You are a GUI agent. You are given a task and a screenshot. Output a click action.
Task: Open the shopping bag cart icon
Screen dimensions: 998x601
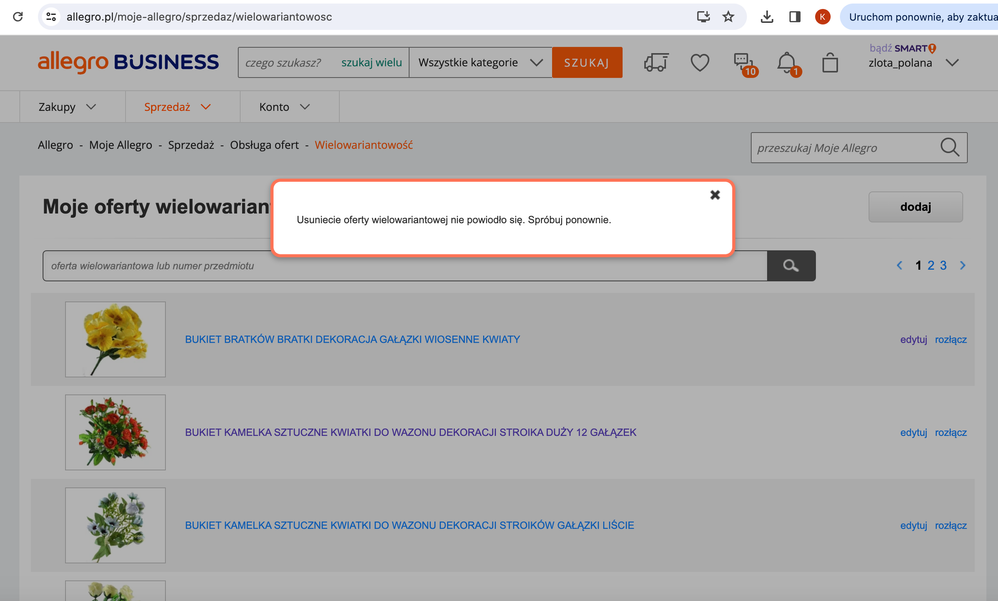(x=830, y=63)
